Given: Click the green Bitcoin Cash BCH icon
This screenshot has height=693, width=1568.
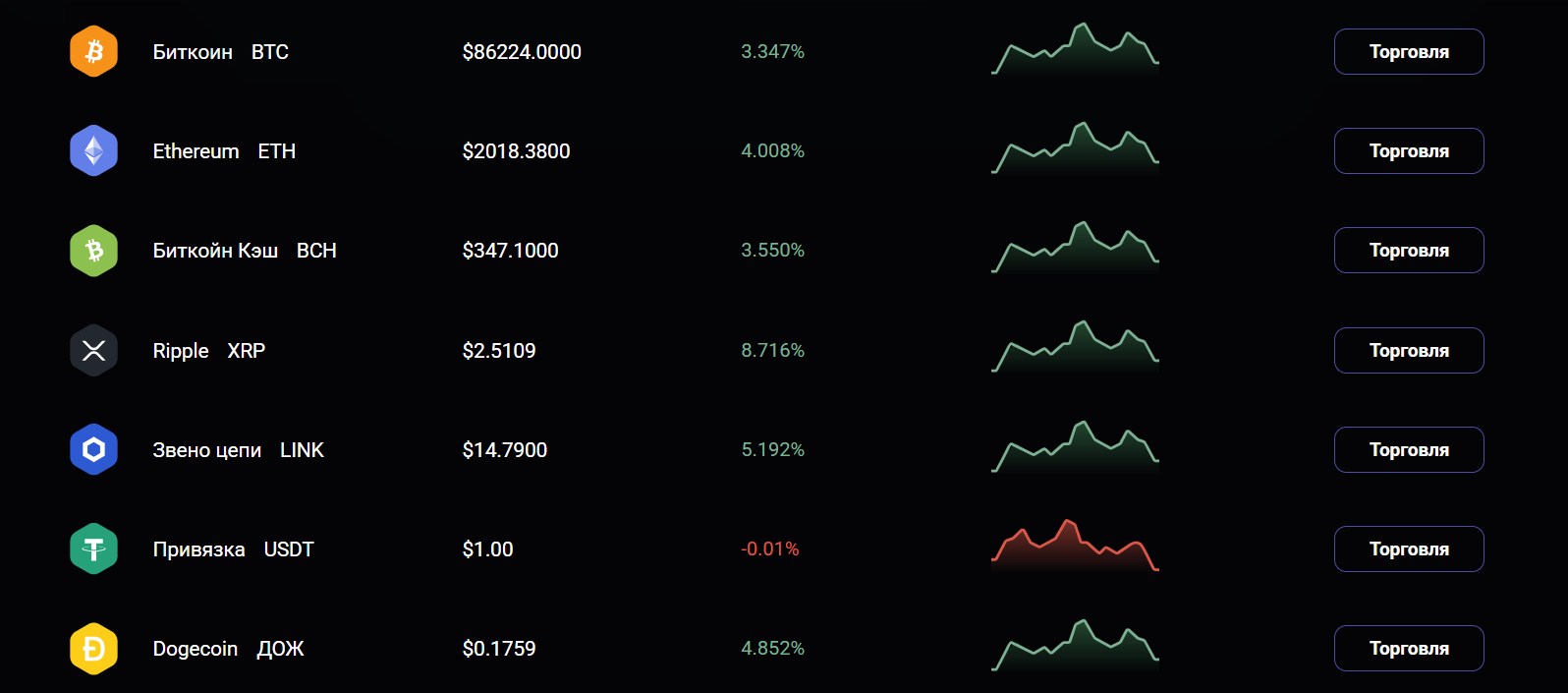Looking at the screenshot, I should coord(93,251).
